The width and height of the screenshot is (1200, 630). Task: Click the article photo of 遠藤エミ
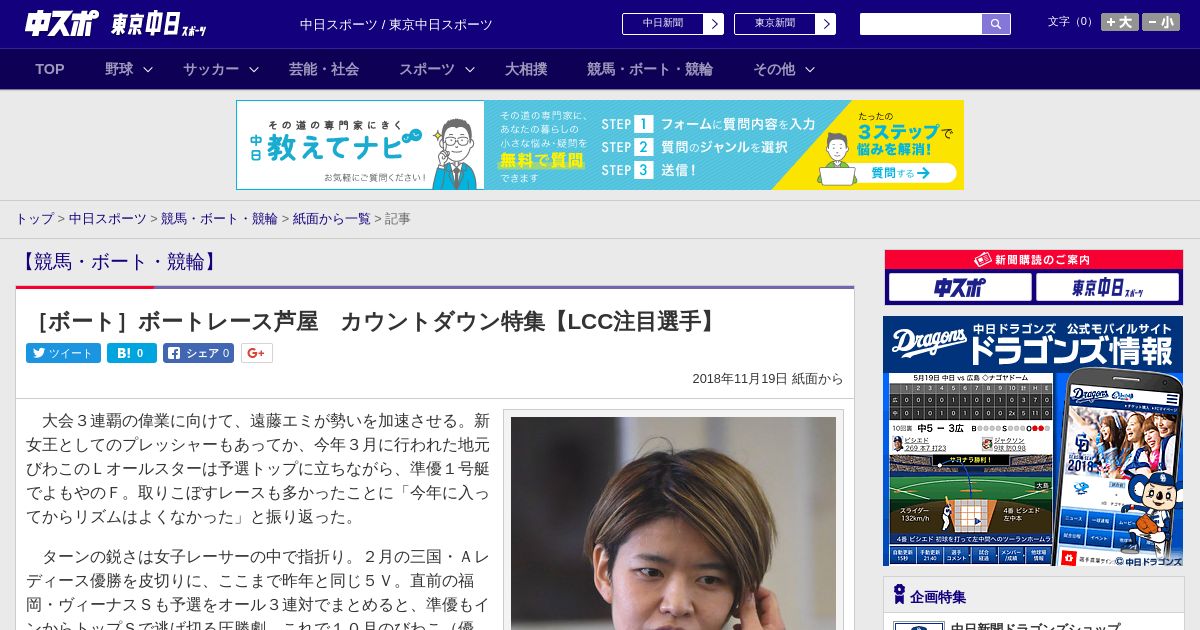tap(673, 523)
